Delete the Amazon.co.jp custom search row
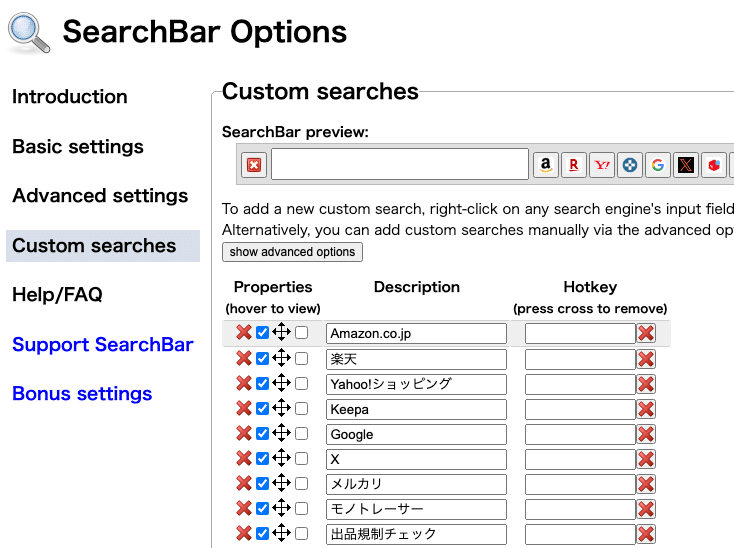Viewport: 734px width, 548px height. [244, 332]
